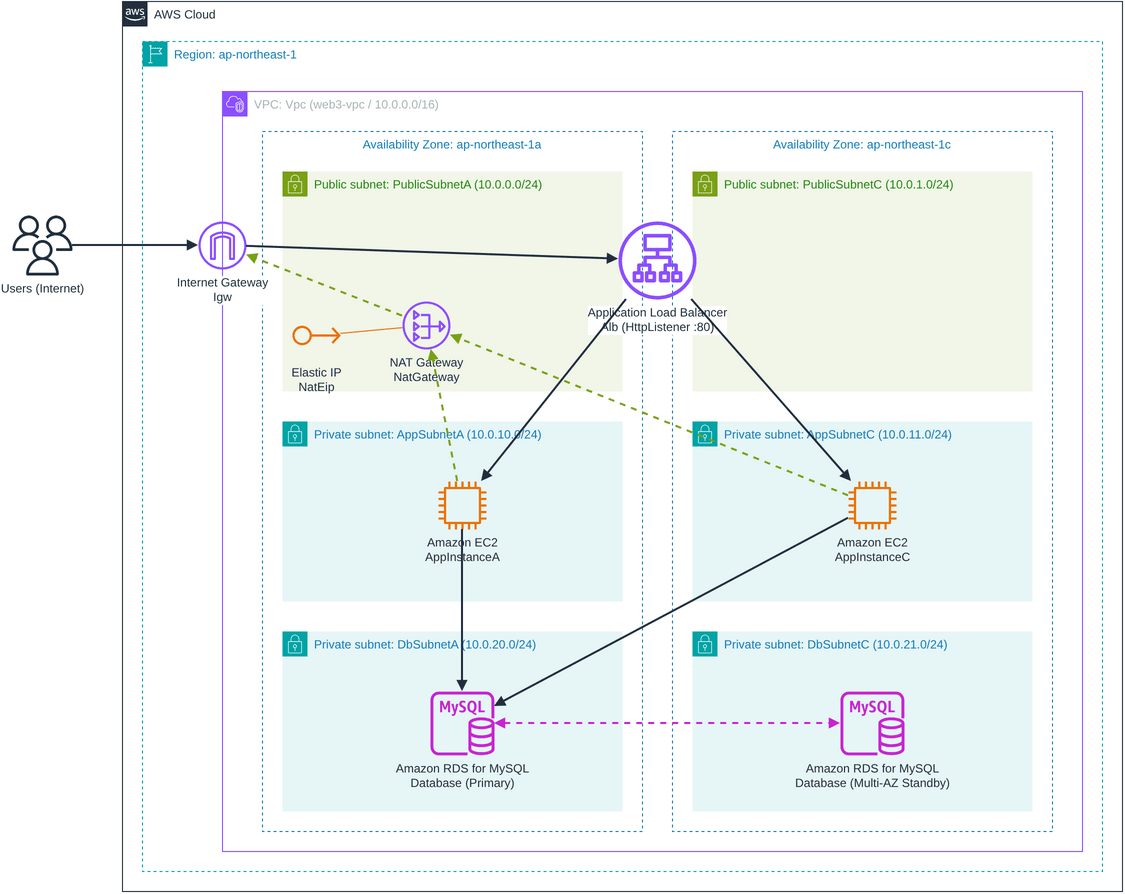Click "Availability Zone: ap-northeast-1c" label

click(862, 145)
